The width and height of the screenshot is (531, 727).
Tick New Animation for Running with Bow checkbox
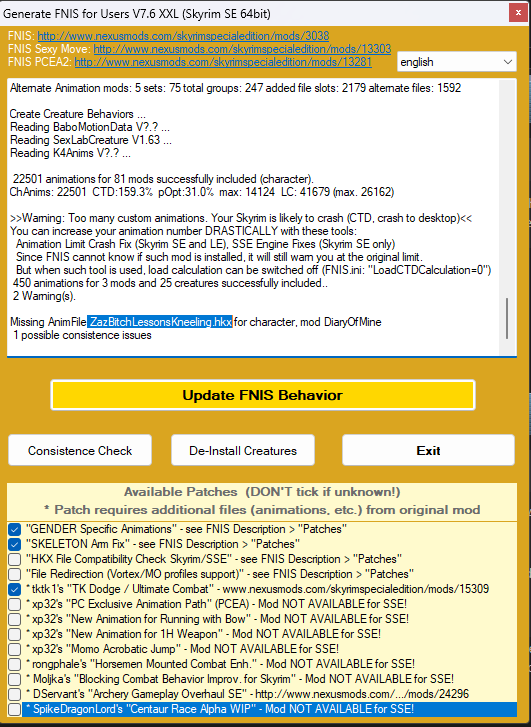pos(14,619)
